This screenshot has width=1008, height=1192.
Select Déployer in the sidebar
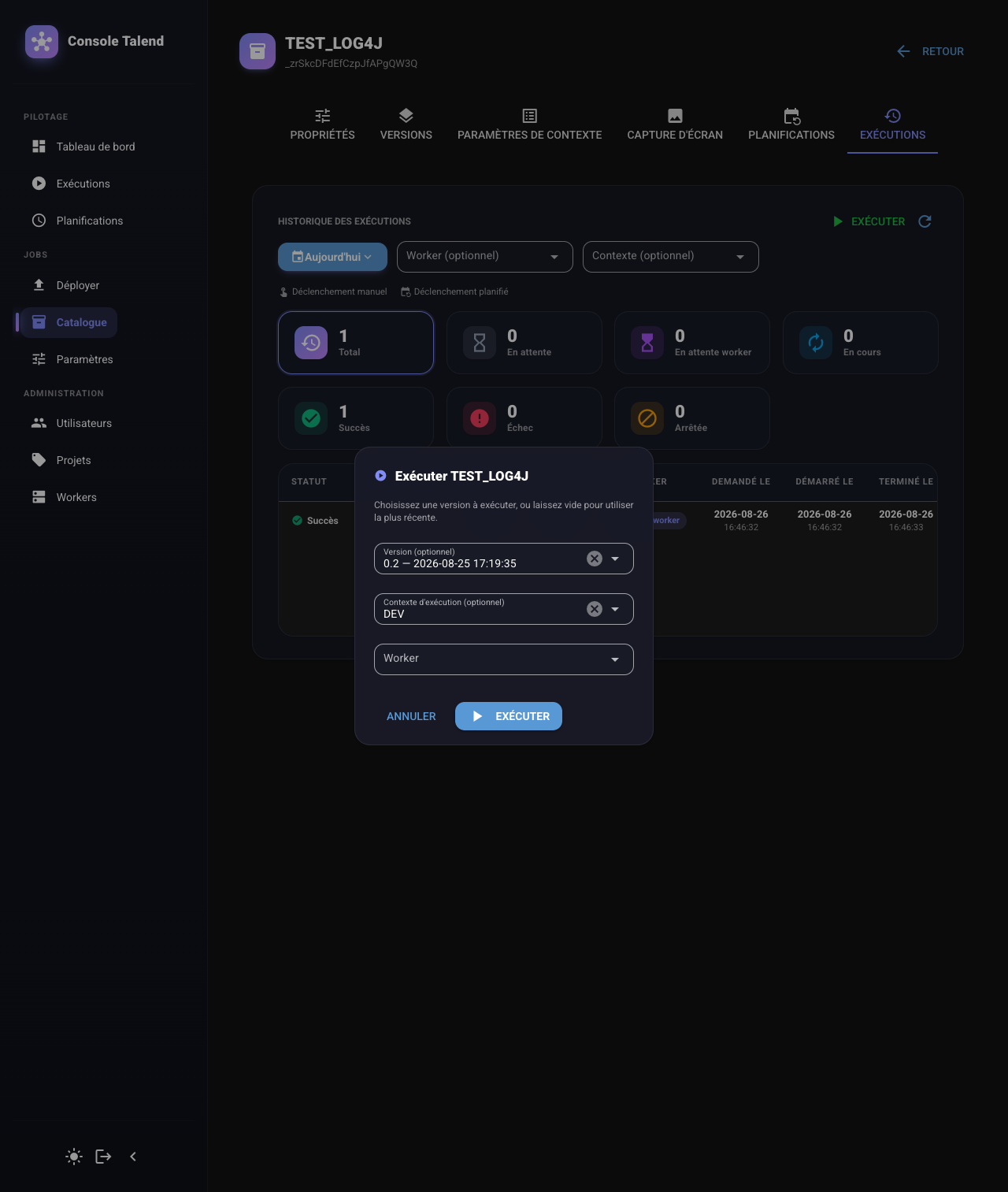pos(65,285)
